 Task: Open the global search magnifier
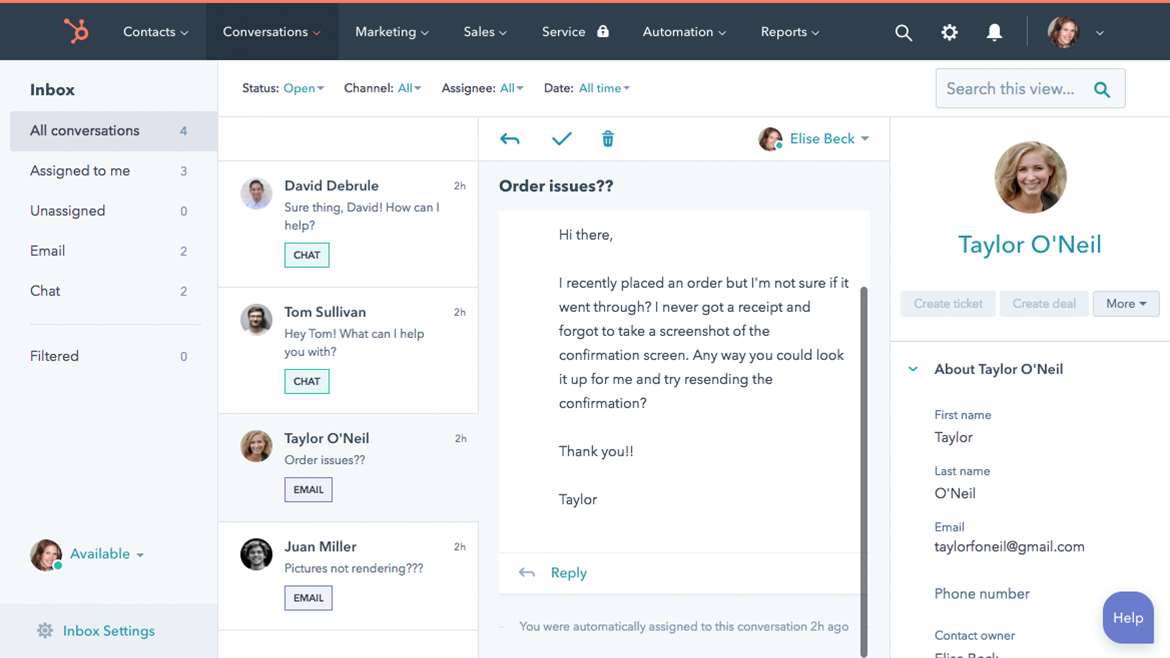[903, 31]
